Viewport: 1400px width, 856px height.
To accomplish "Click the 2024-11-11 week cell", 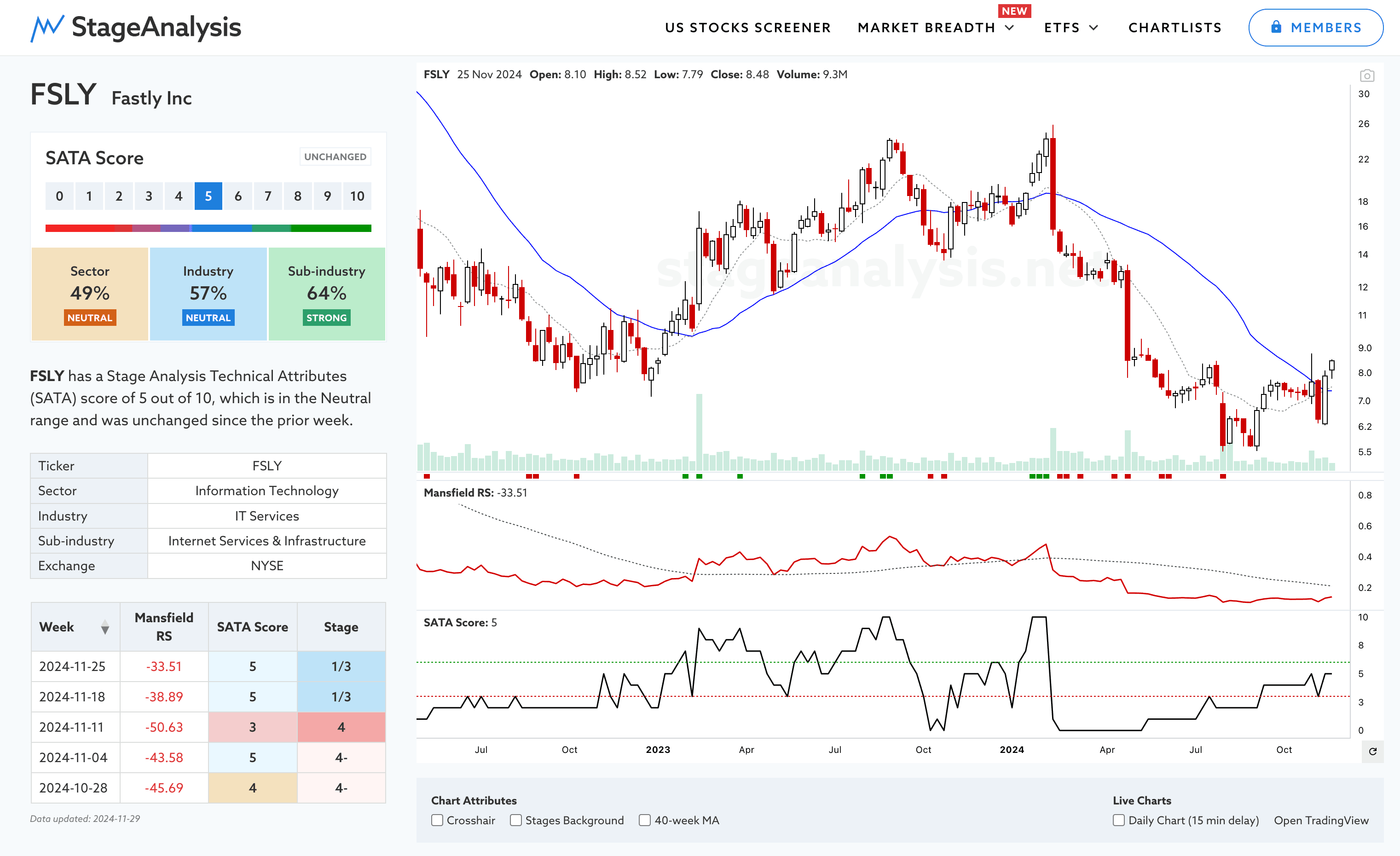I will click(x=75, y=727).
